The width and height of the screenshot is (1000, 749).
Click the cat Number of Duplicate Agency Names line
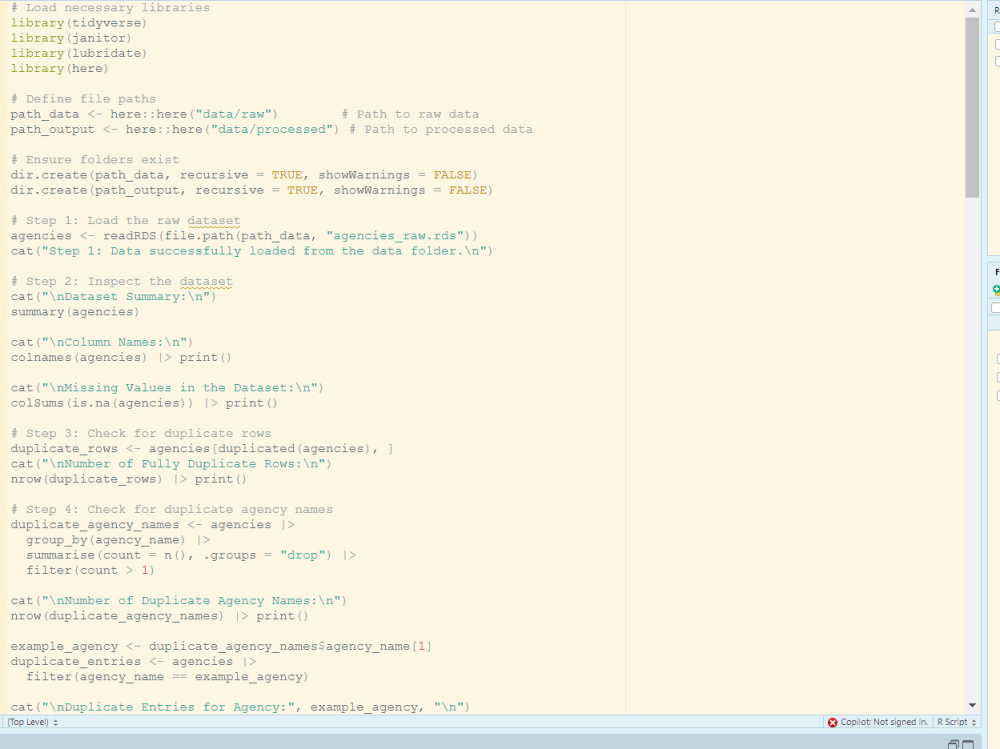(x=179, y=600)
